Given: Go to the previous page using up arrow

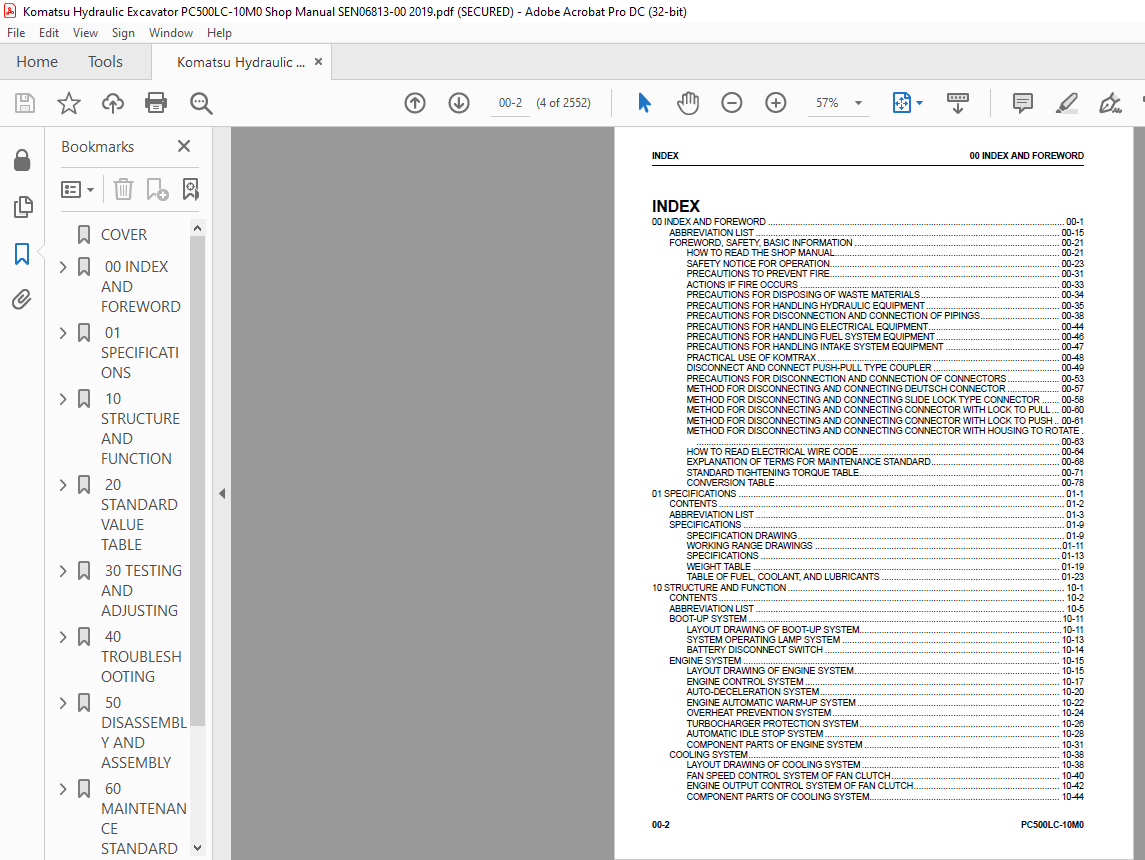Looking at the screenshot, I should coord(415,103).
